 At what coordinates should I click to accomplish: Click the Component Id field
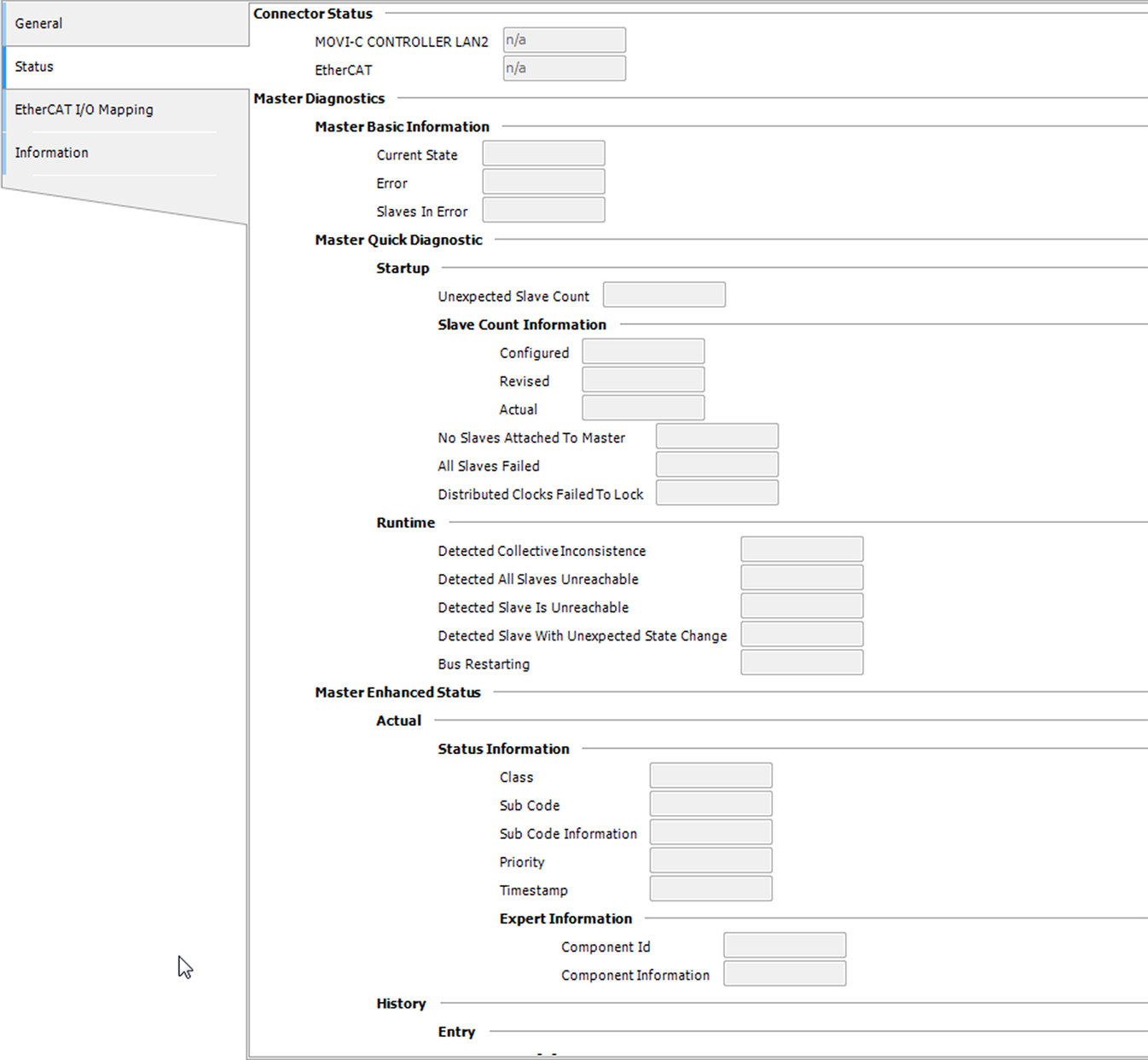point(785,946)
